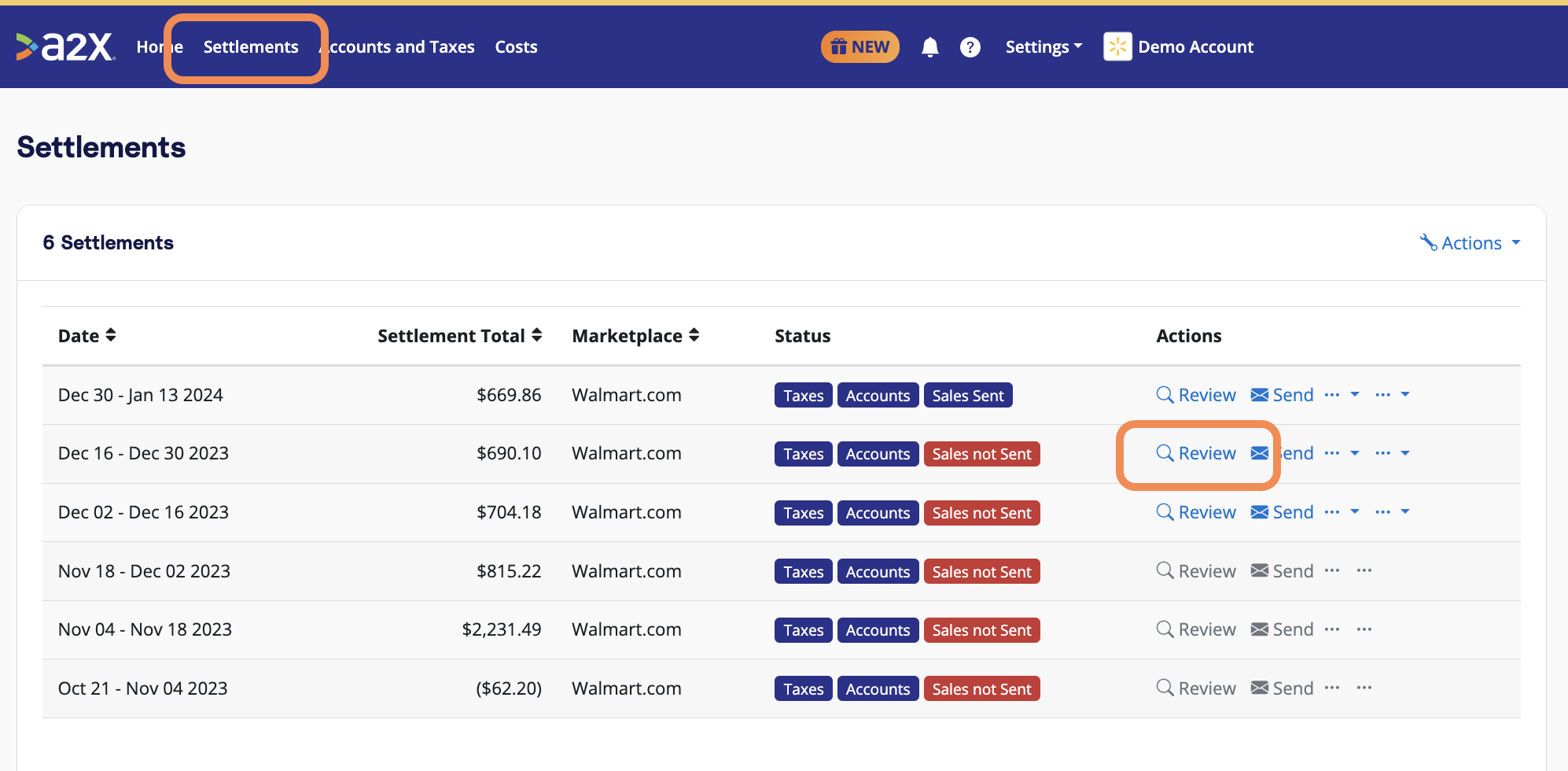The width and height of the screenshot is (1568, 771).
Task: Expand second ellipsis dropdown in $669.86 row
Action: 1393,395
